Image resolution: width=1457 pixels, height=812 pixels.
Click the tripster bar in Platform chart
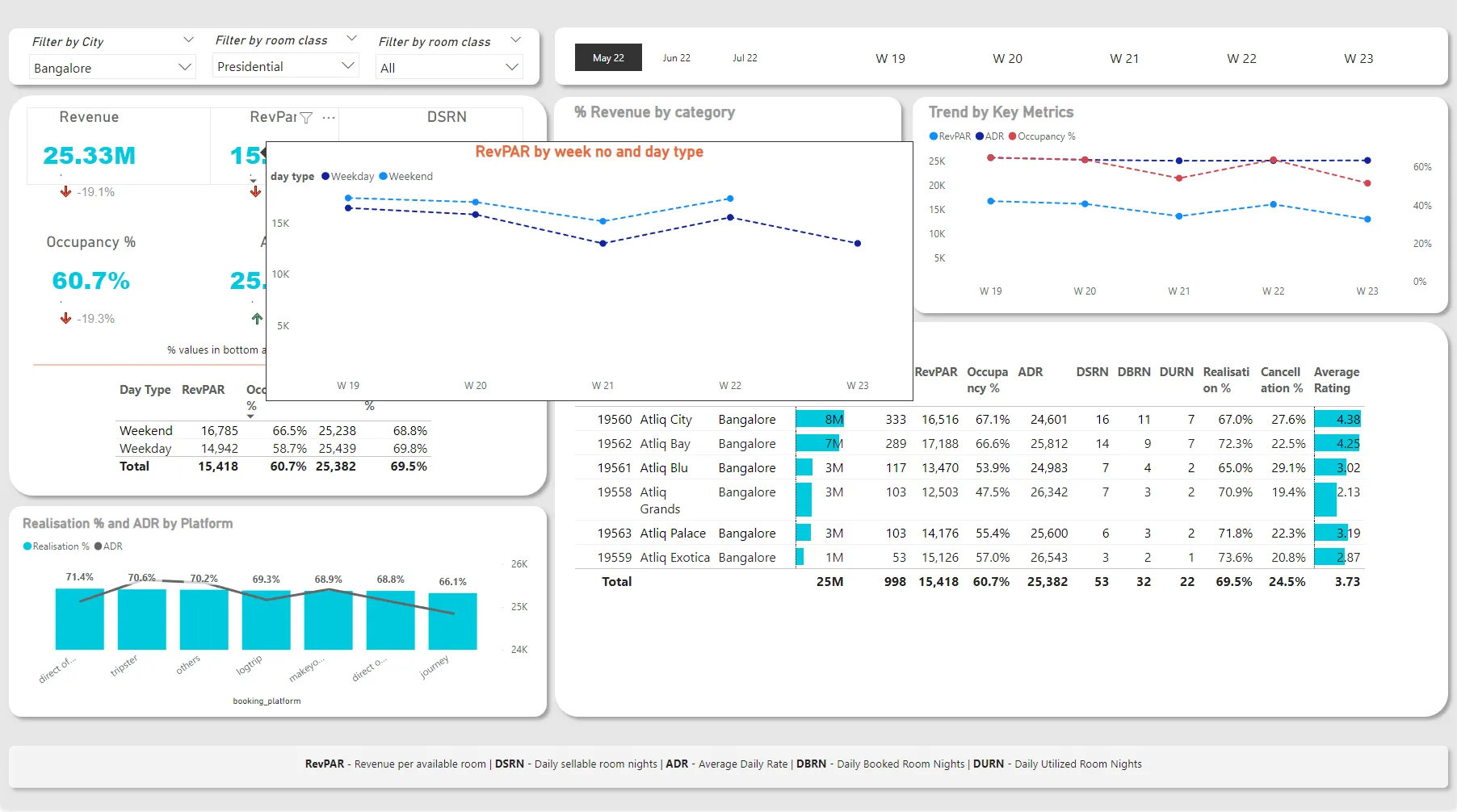[141, 619]
